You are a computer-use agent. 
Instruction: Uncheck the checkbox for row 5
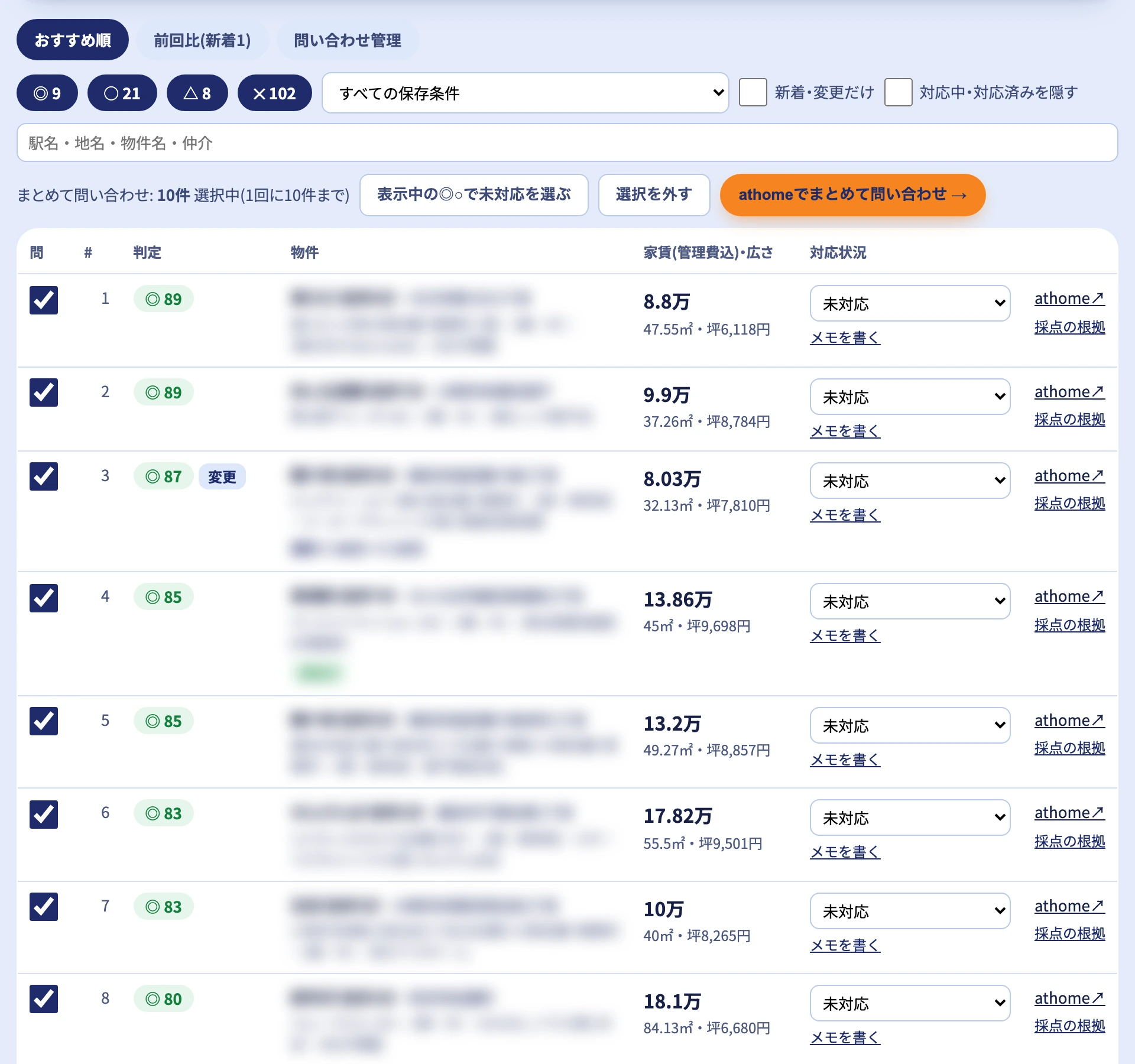click(44, 721)
